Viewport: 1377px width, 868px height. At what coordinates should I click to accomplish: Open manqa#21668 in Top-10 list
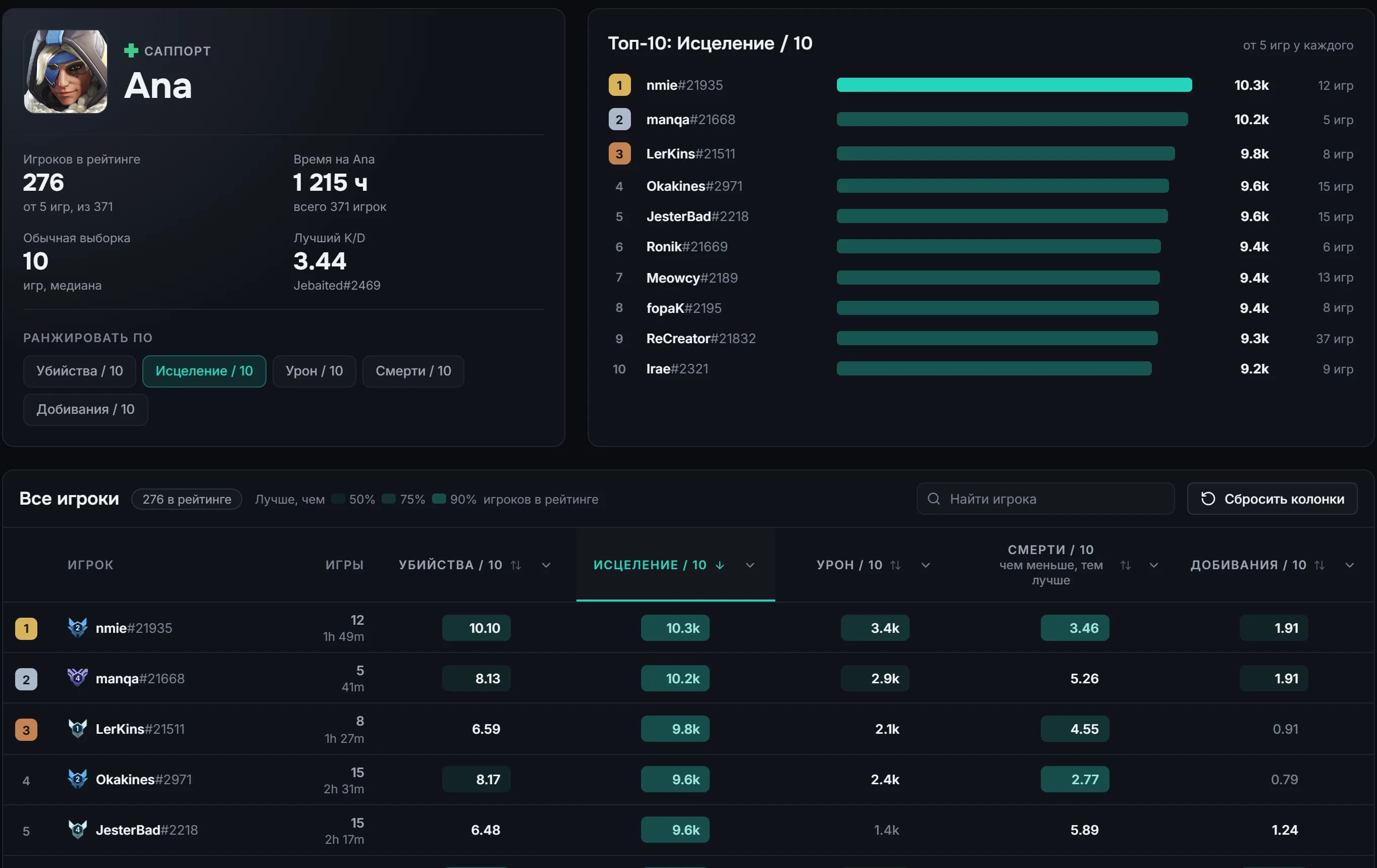click(691, 120)
